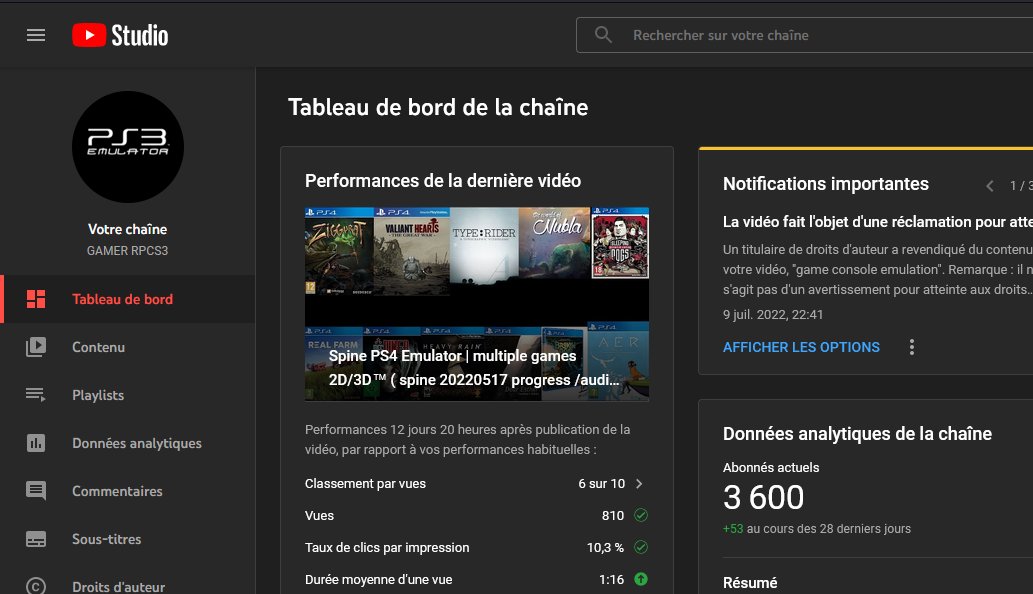Expand the Classement par vues chevron
Image resolution: width=1033 pixels, height=594 pixels.
coord(639,483)
